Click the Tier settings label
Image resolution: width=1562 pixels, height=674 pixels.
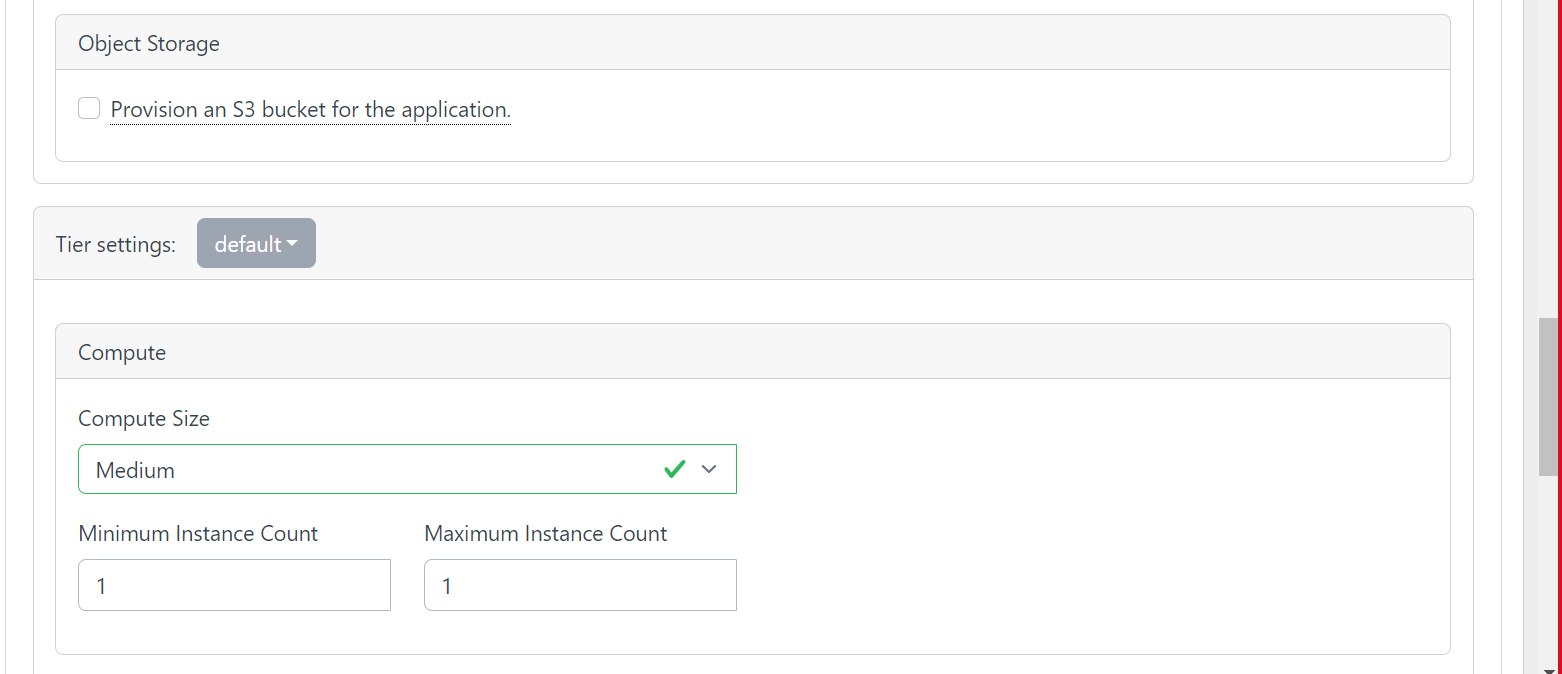(115, 243)
